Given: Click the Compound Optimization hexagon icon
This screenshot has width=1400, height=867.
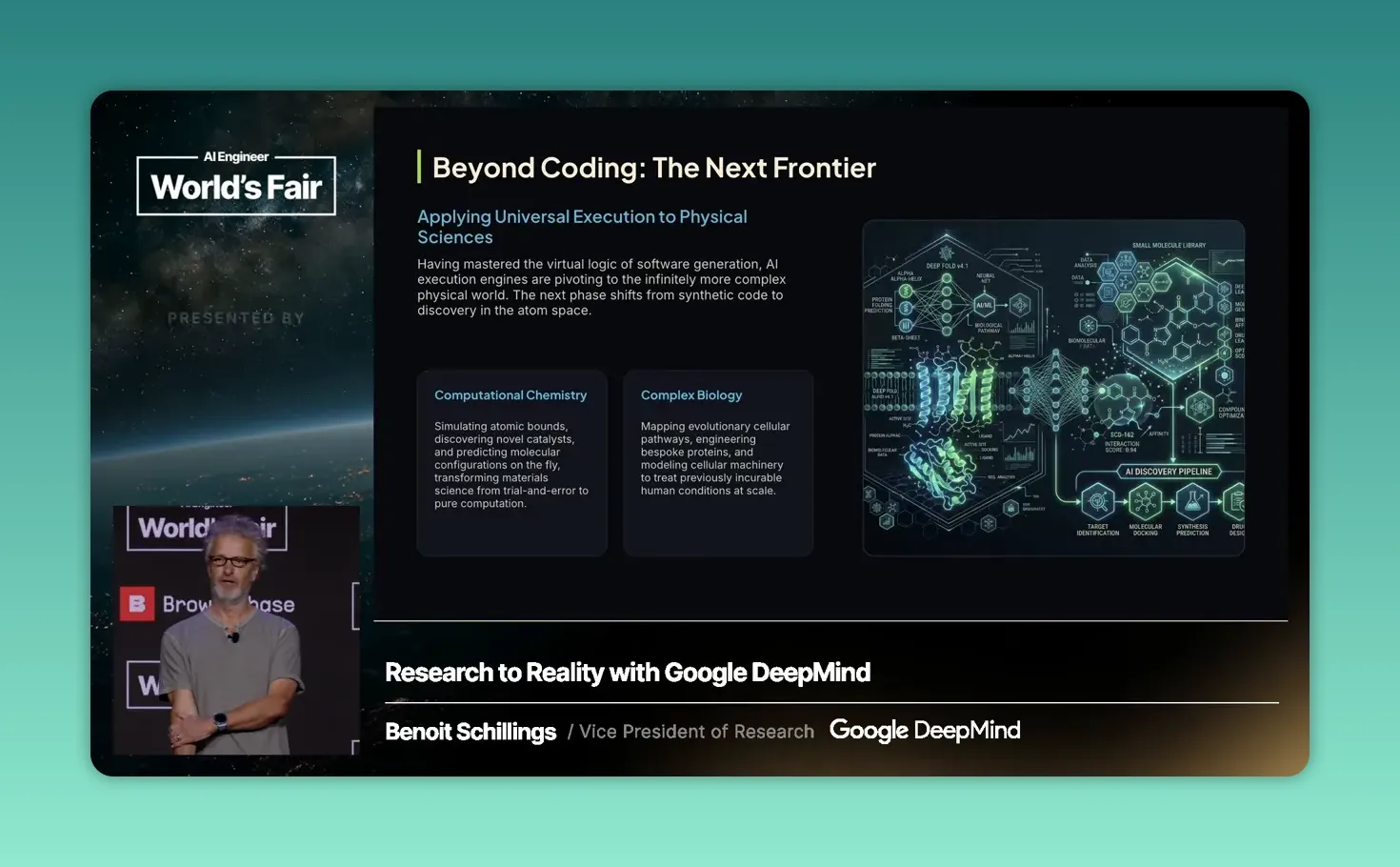Looking at the screenshot, I should (1200, 407).
